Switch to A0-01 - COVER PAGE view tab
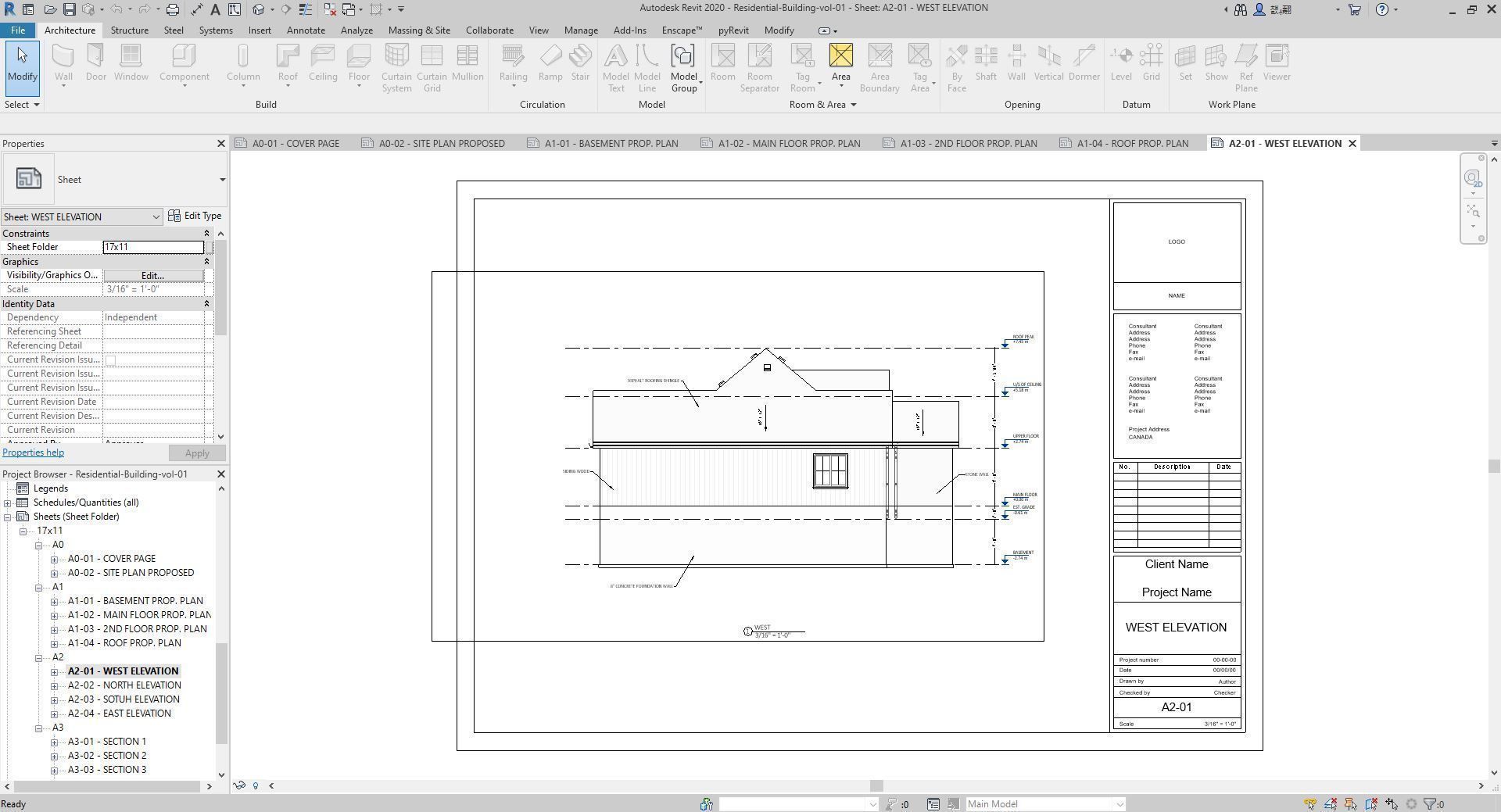1501x812 pixels. [x=288, y=144]
